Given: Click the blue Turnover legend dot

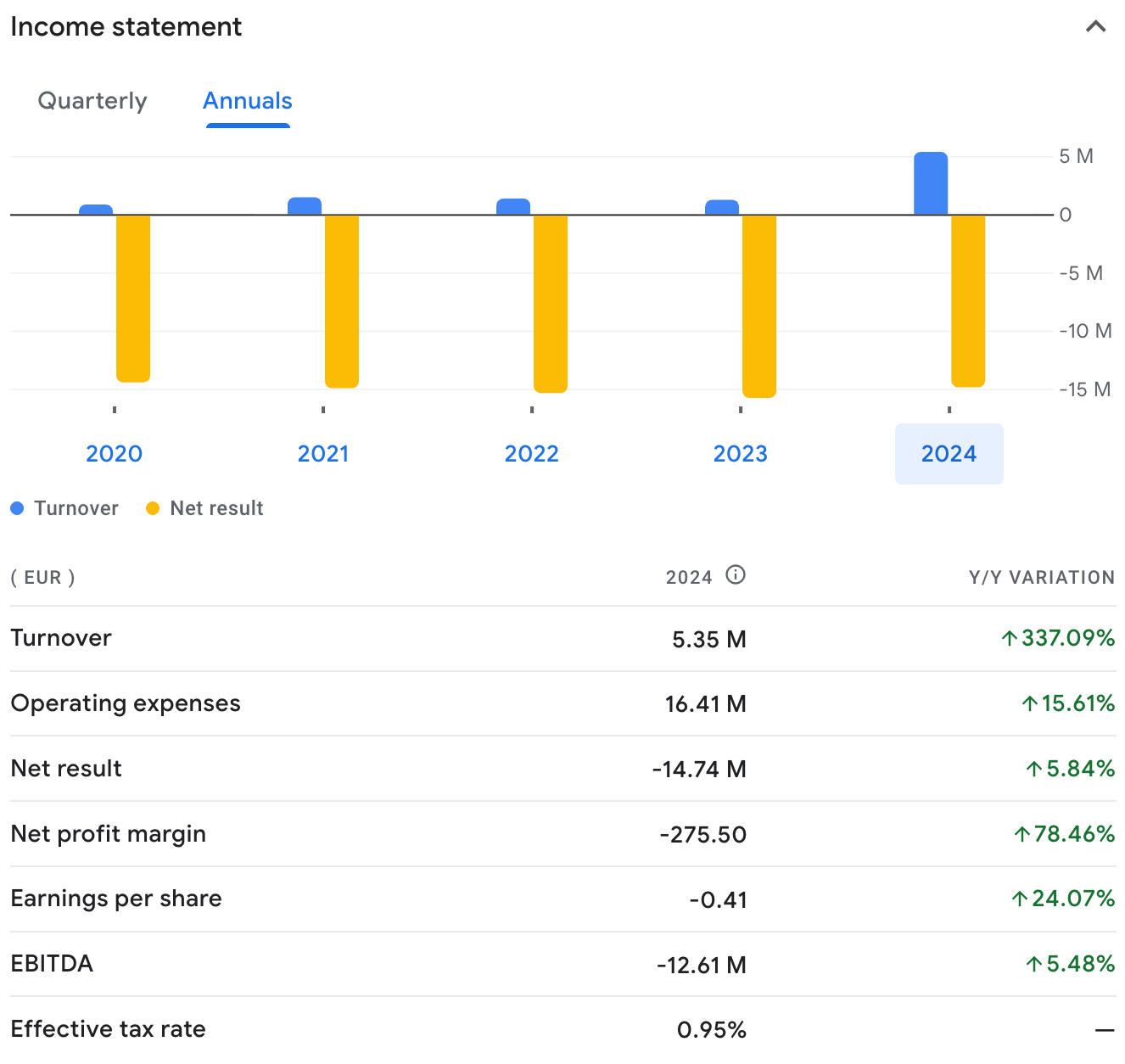Looking at the screenshot, I should tap(17, 508).
